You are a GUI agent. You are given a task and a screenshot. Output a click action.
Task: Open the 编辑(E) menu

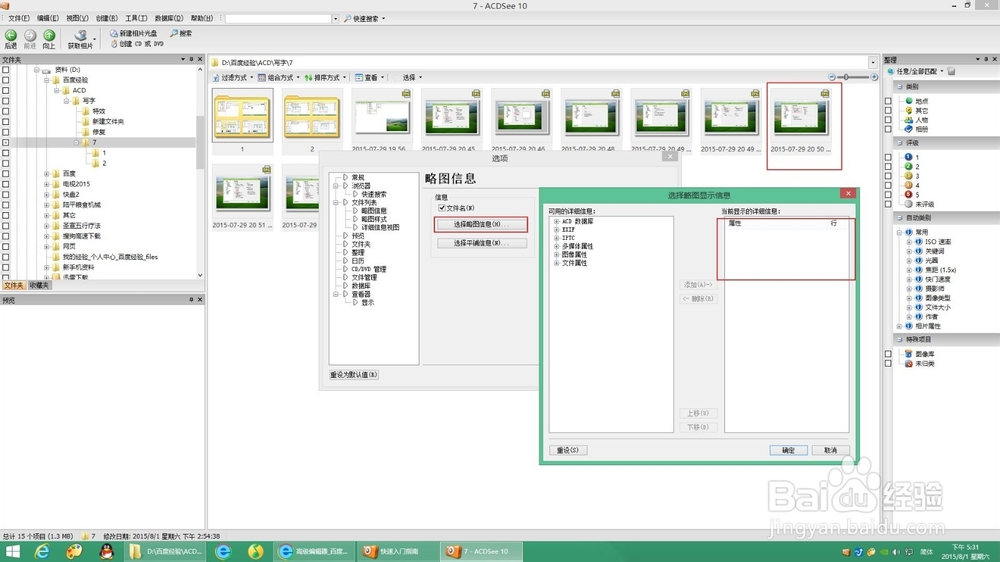point(48,18)
